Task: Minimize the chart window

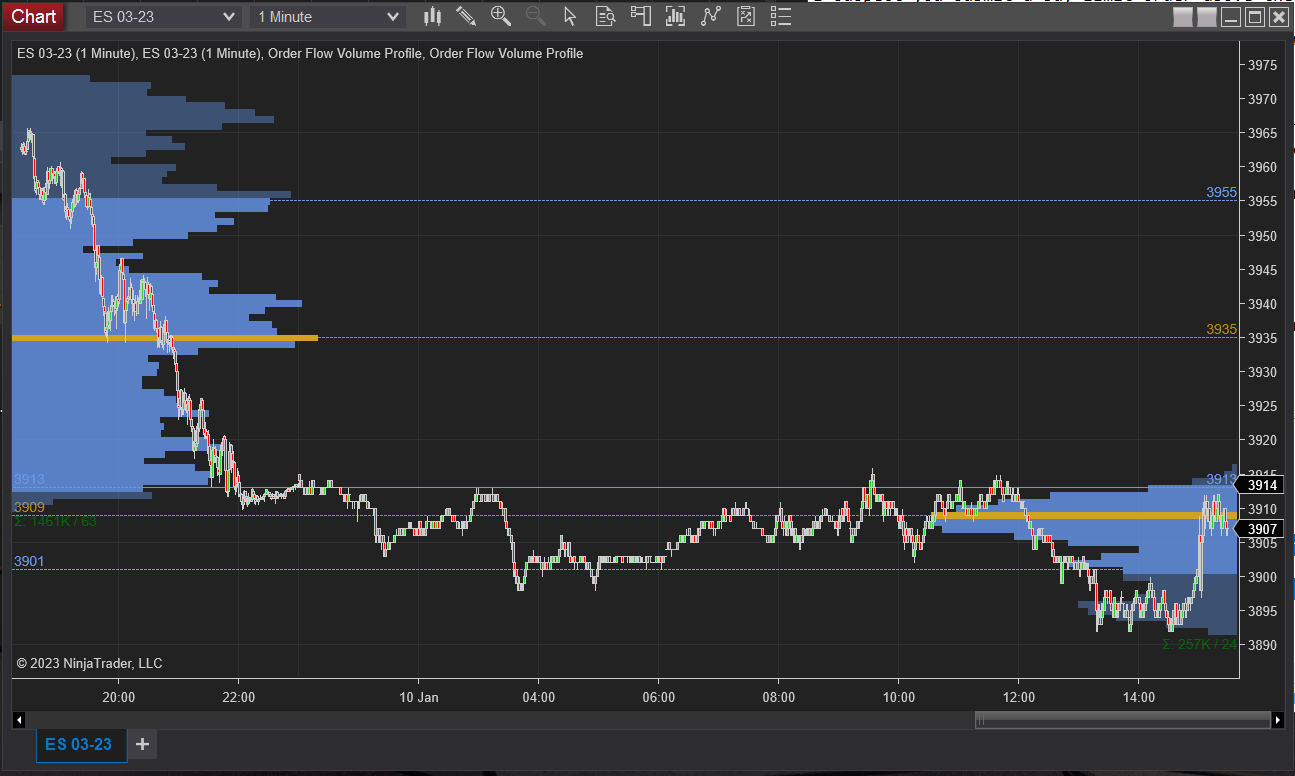Action: point(1231,17)
